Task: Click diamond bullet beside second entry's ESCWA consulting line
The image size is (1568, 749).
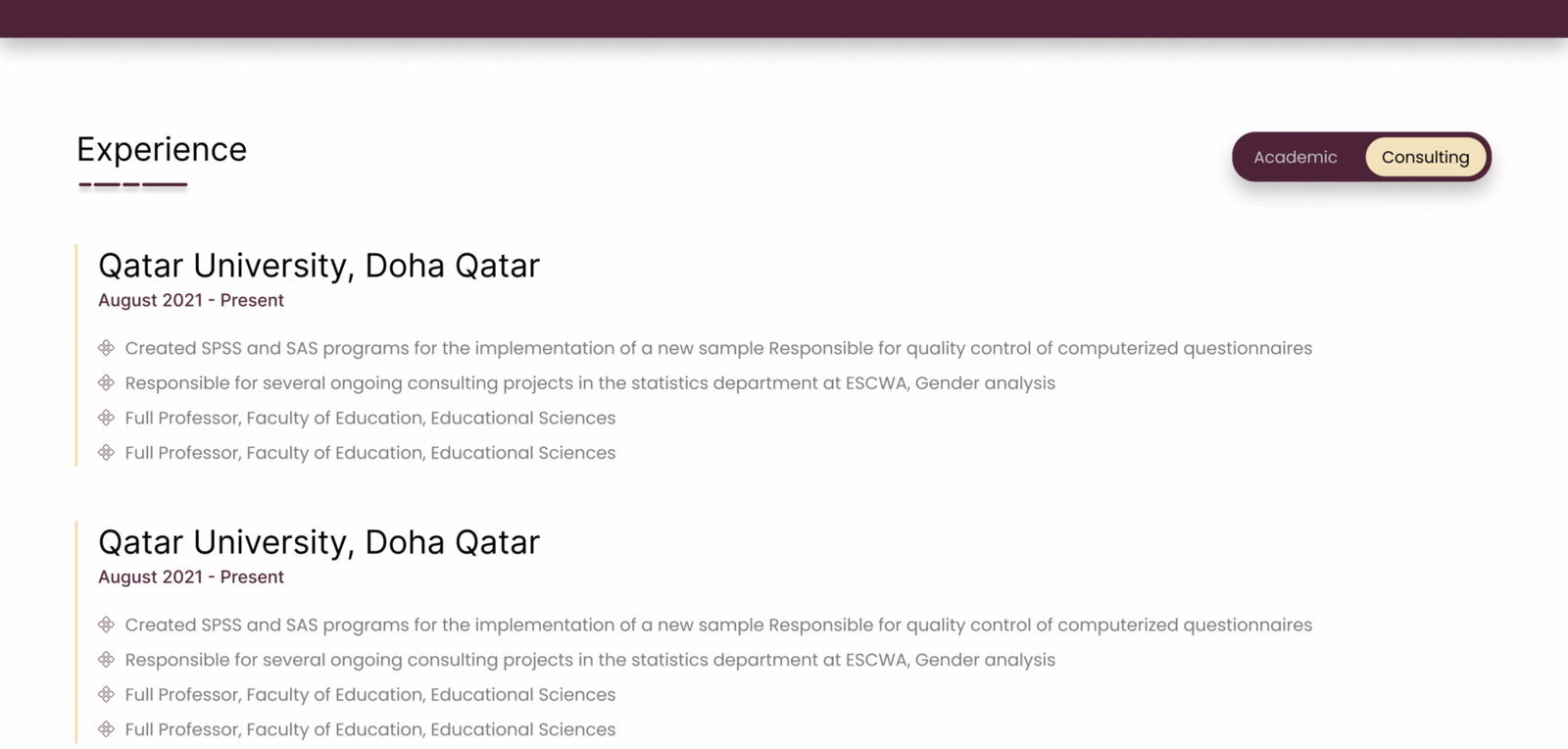Action: pyautogui.click(x=106, y=660)
